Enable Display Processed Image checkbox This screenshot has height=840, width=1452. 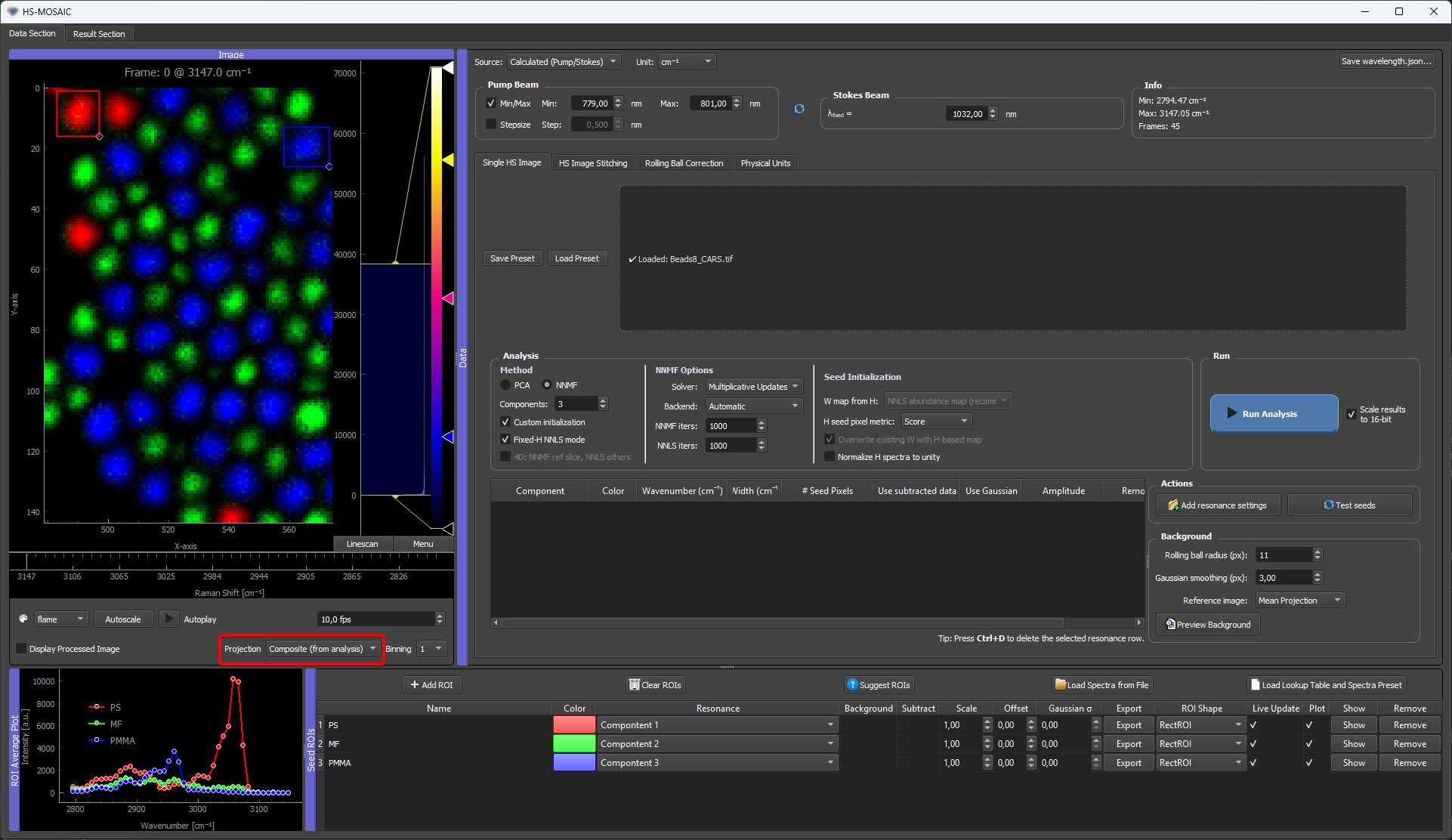21,649
